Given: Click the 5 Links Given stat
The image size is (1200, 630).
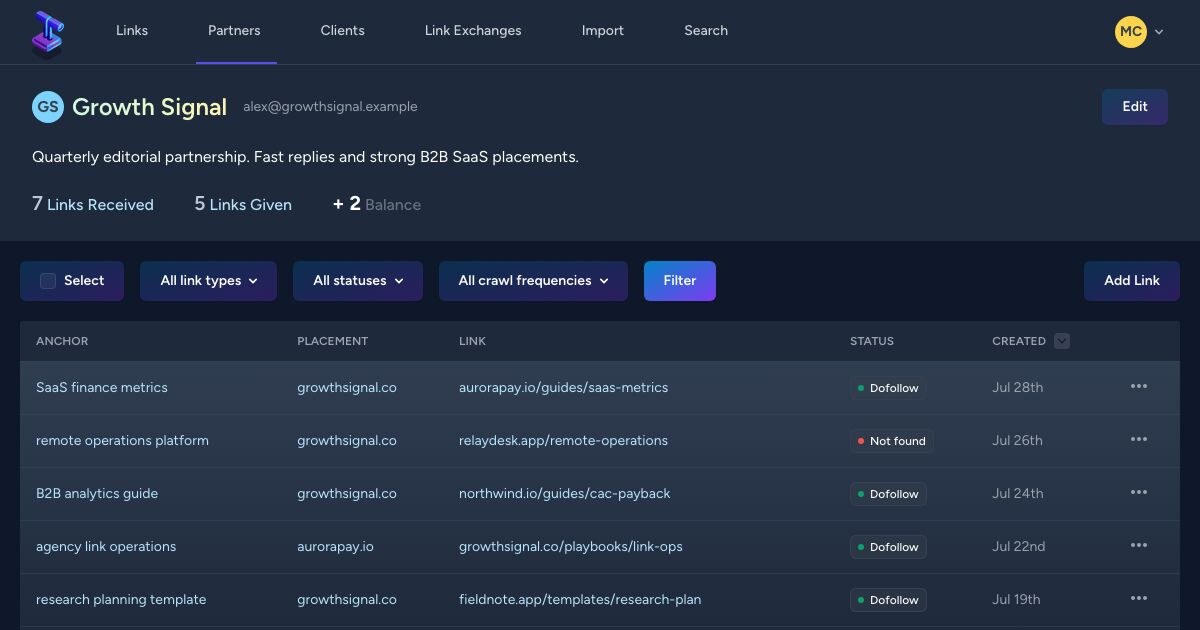Looking at the screenshot, I should 243,204.
